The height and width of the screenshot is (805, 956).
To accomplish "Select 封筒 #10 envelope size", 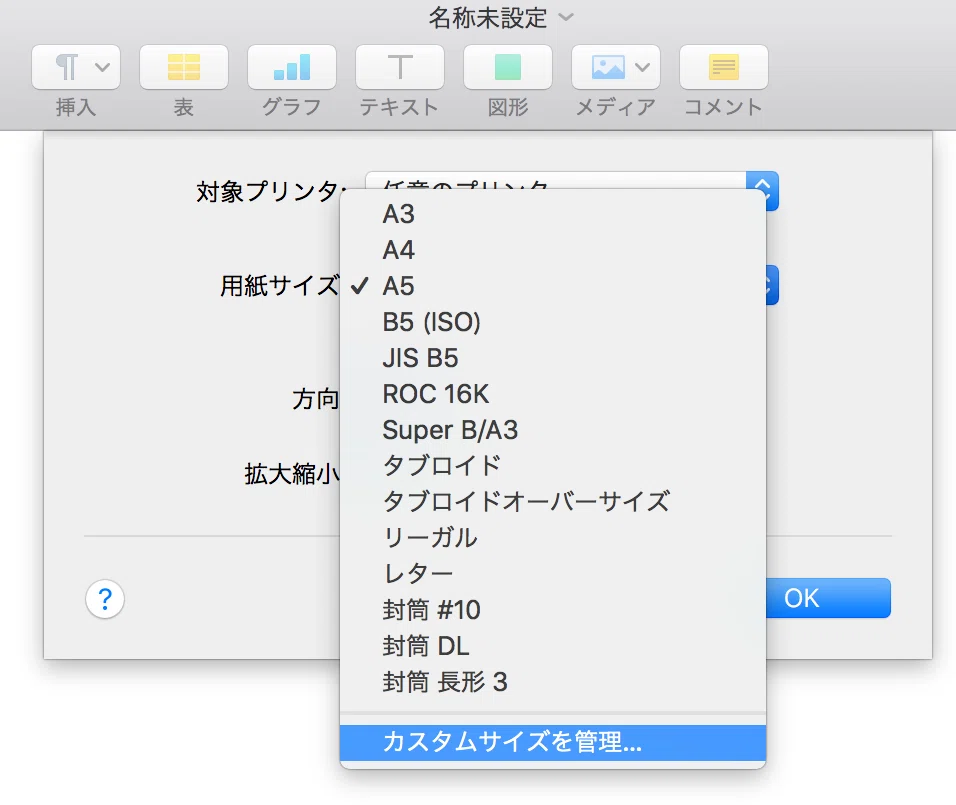I will click(552, 610).
